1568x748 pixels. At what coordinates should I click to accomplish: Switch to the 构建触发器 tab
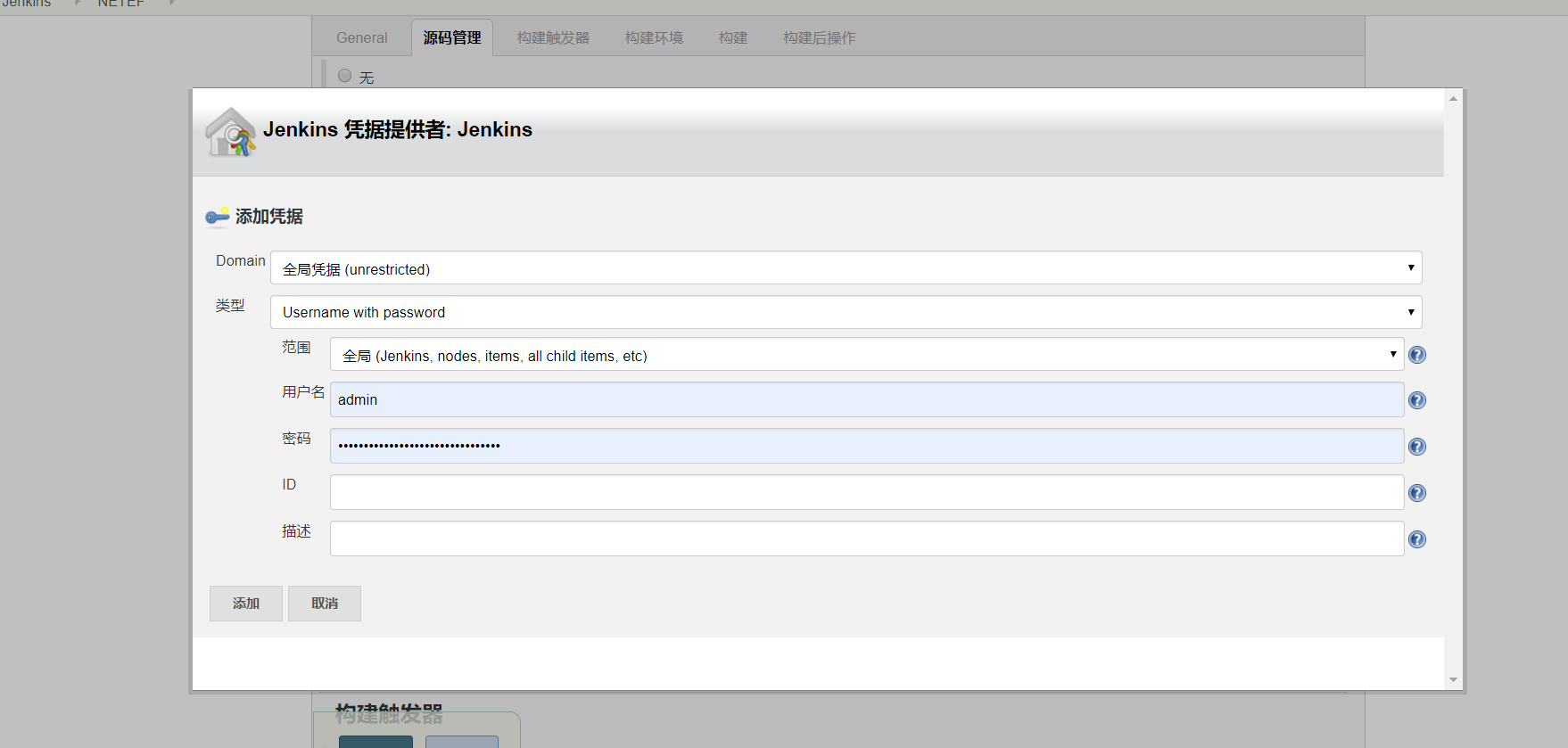553,37
